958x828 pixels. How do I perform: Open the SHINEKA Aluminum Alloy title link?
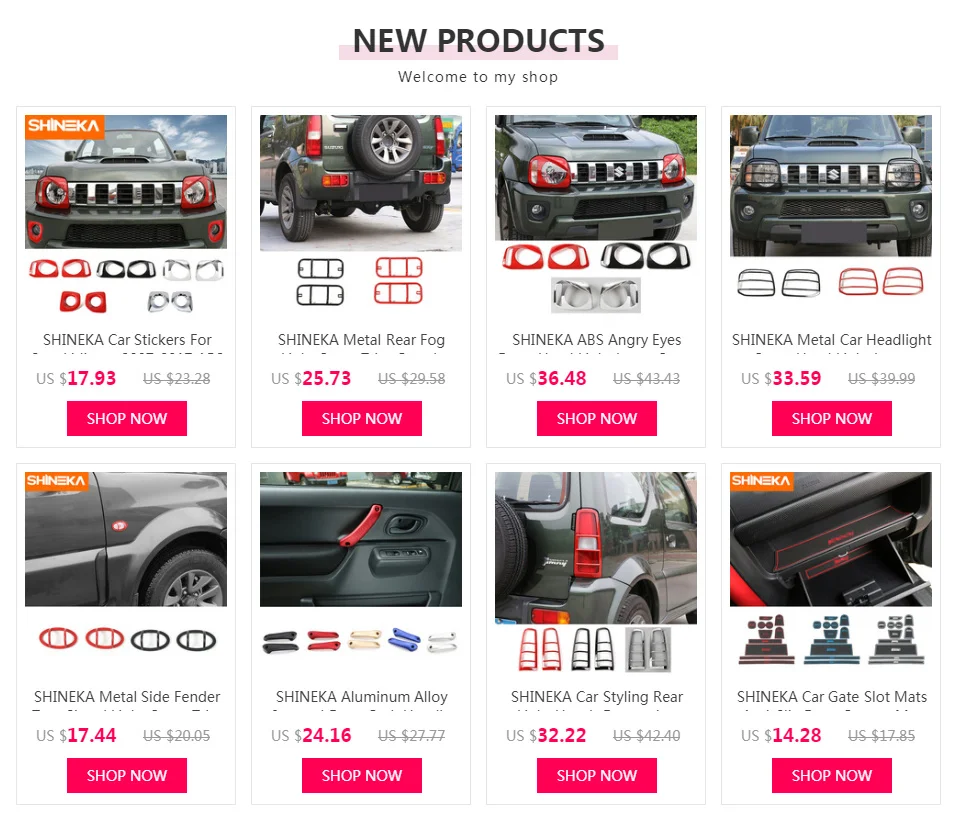[362, 697]
